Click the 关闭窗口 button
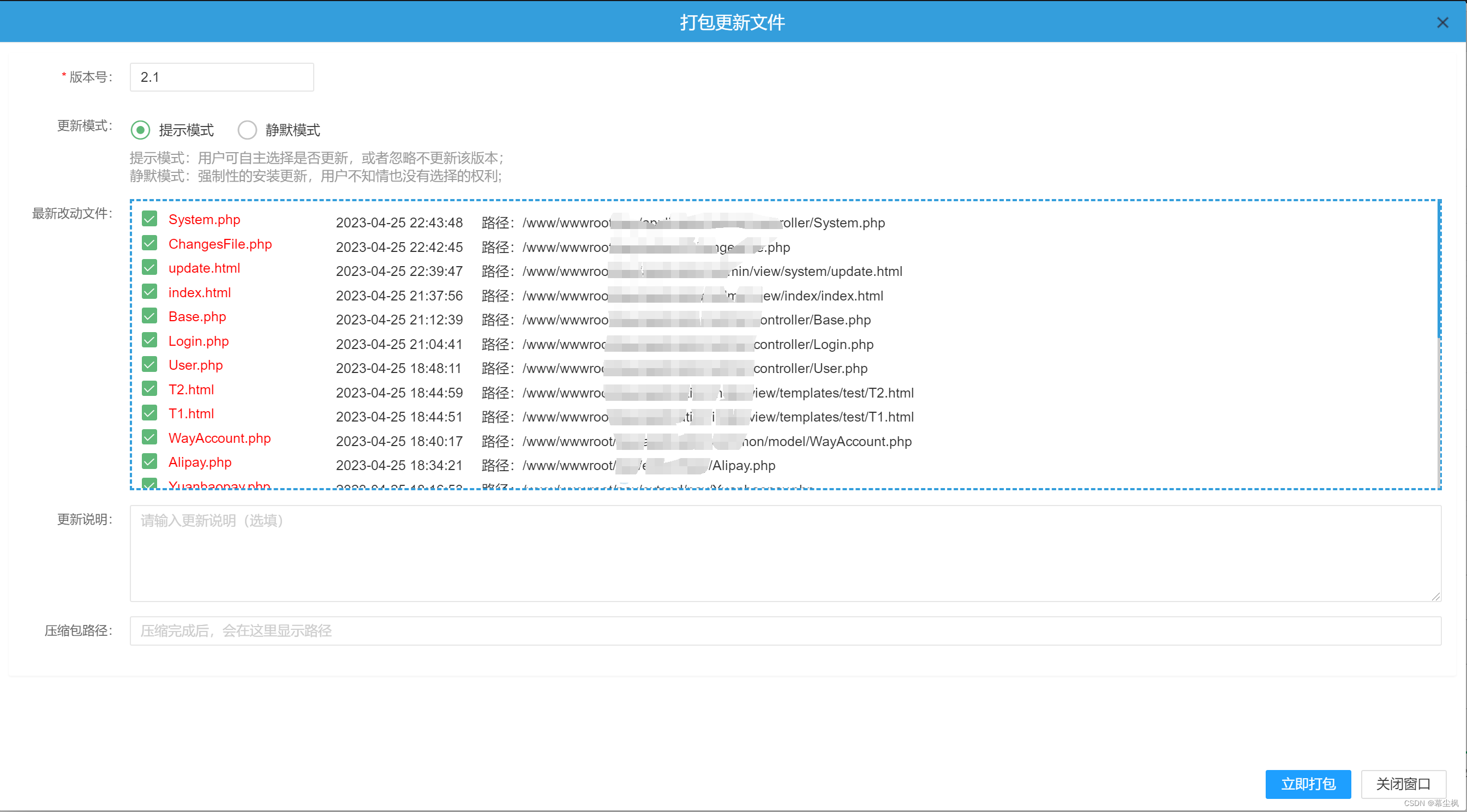1467x812 pixels. click(1403, 784)
